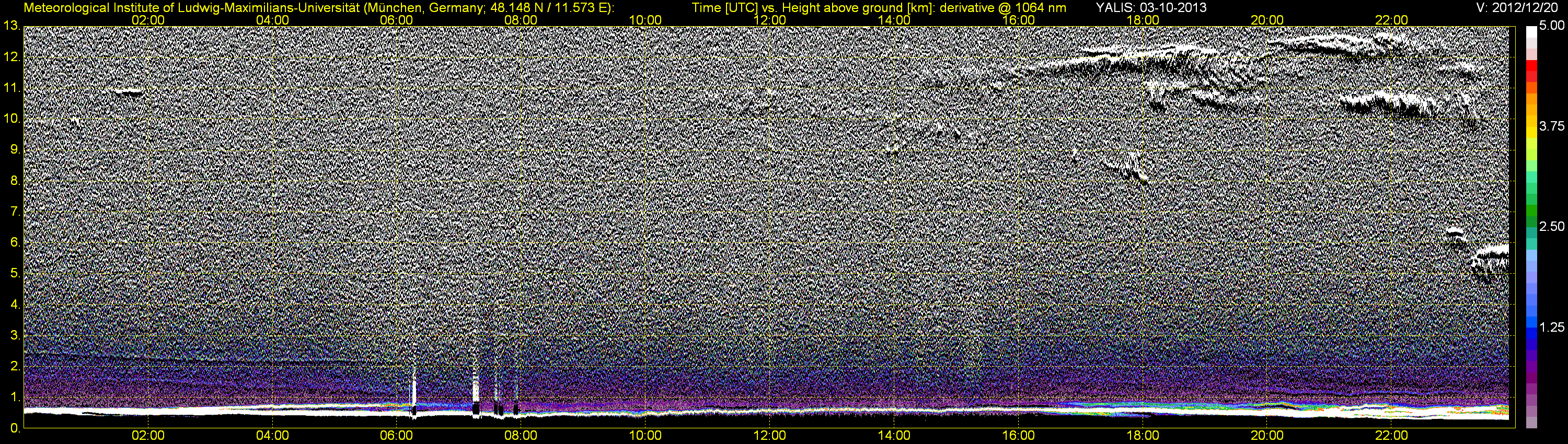Click the 9. height axis label
Image resolution: width=1568 pixels, height=444 pixels.
[15, 149]
